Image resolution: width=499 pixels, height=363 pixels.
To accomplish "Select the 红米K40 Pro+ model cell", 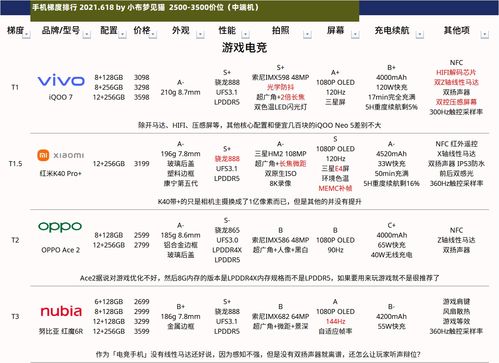I will pyautogui.click(x=61, y=173).
